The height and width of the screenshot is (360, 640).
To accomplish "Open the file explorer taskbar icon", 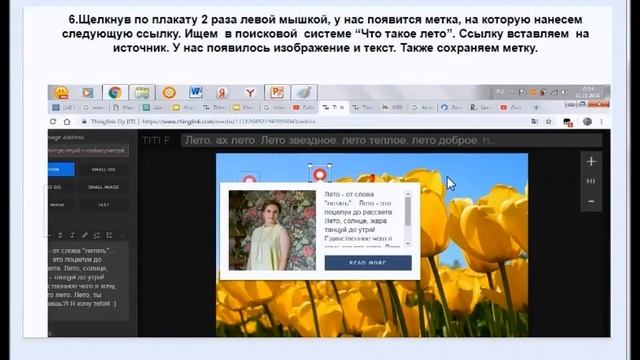I will tap(142, 93).
